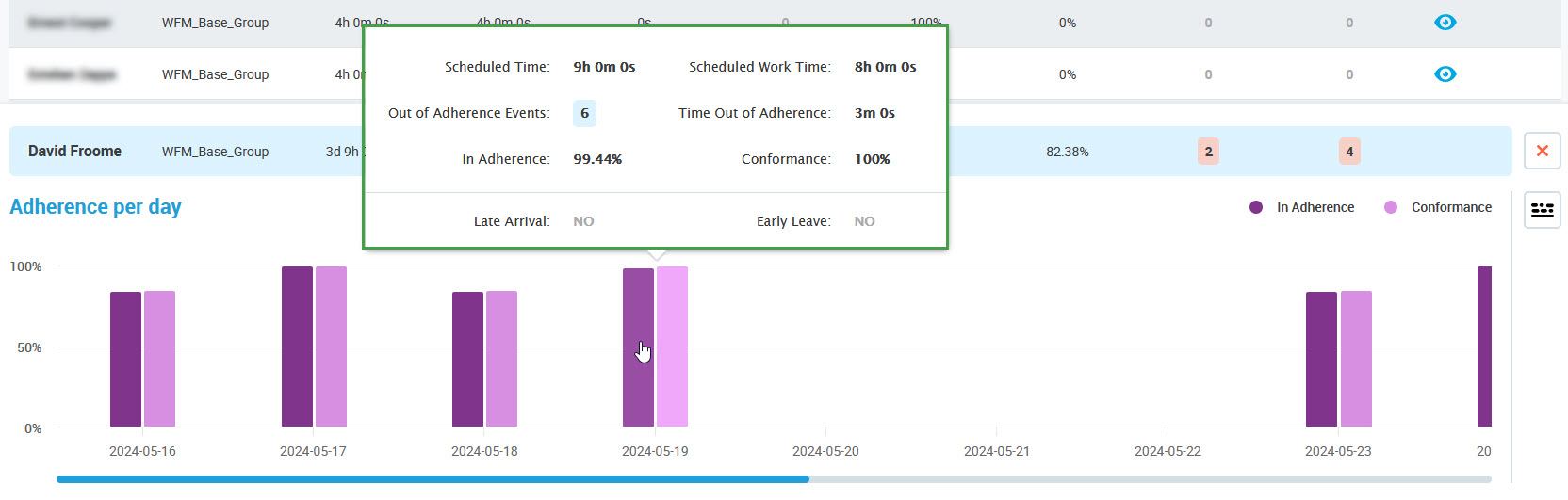The image size is (1568, 500).
Task: Select the In Adherence bar for 2024-05-23
Action: pyautogui.click(x=1321, y=359)
